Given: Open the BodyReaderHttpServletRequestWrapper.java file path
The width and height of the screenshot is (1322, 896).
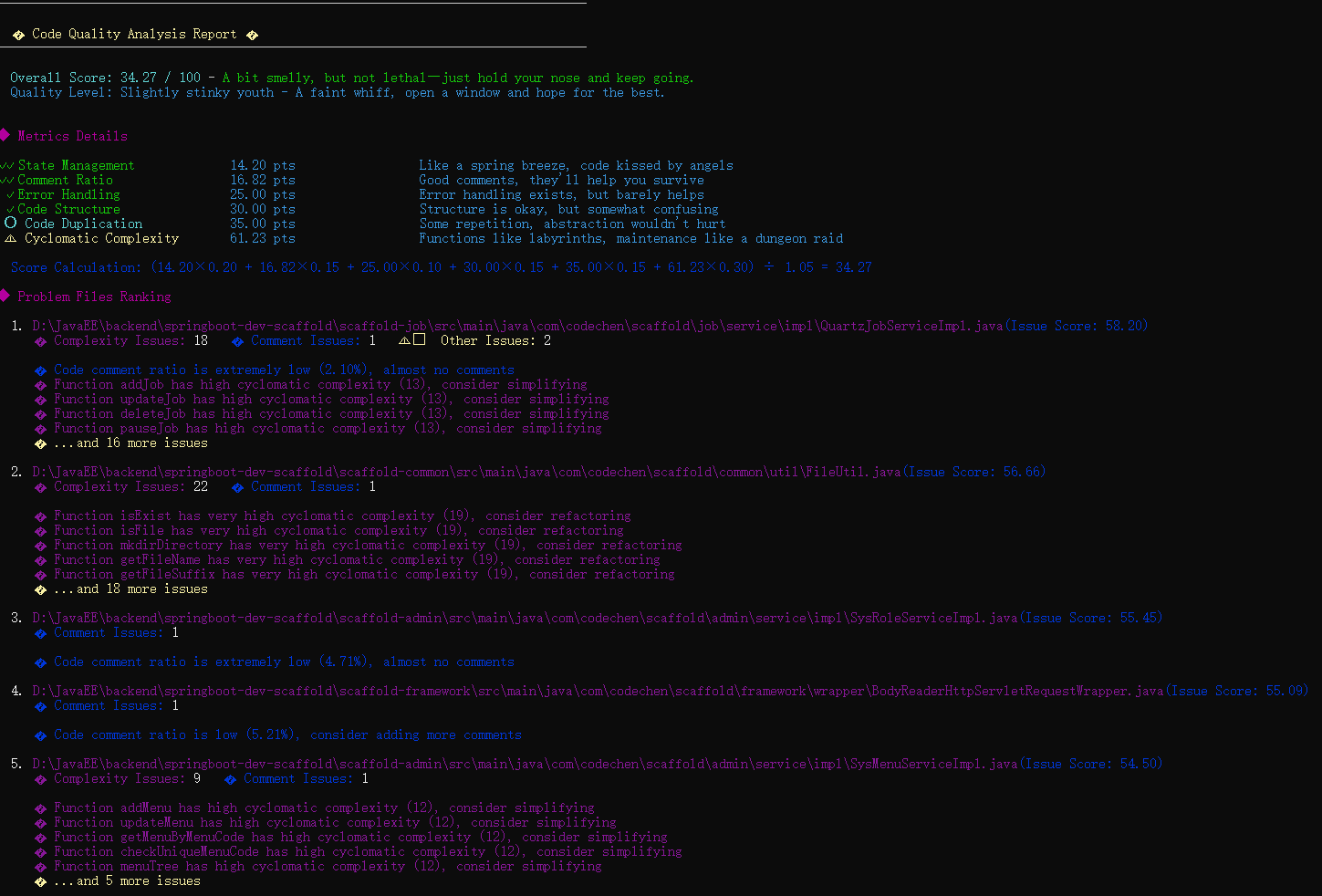Looking at the screenshot, I should pyautogui.click(x=597, y=691).
